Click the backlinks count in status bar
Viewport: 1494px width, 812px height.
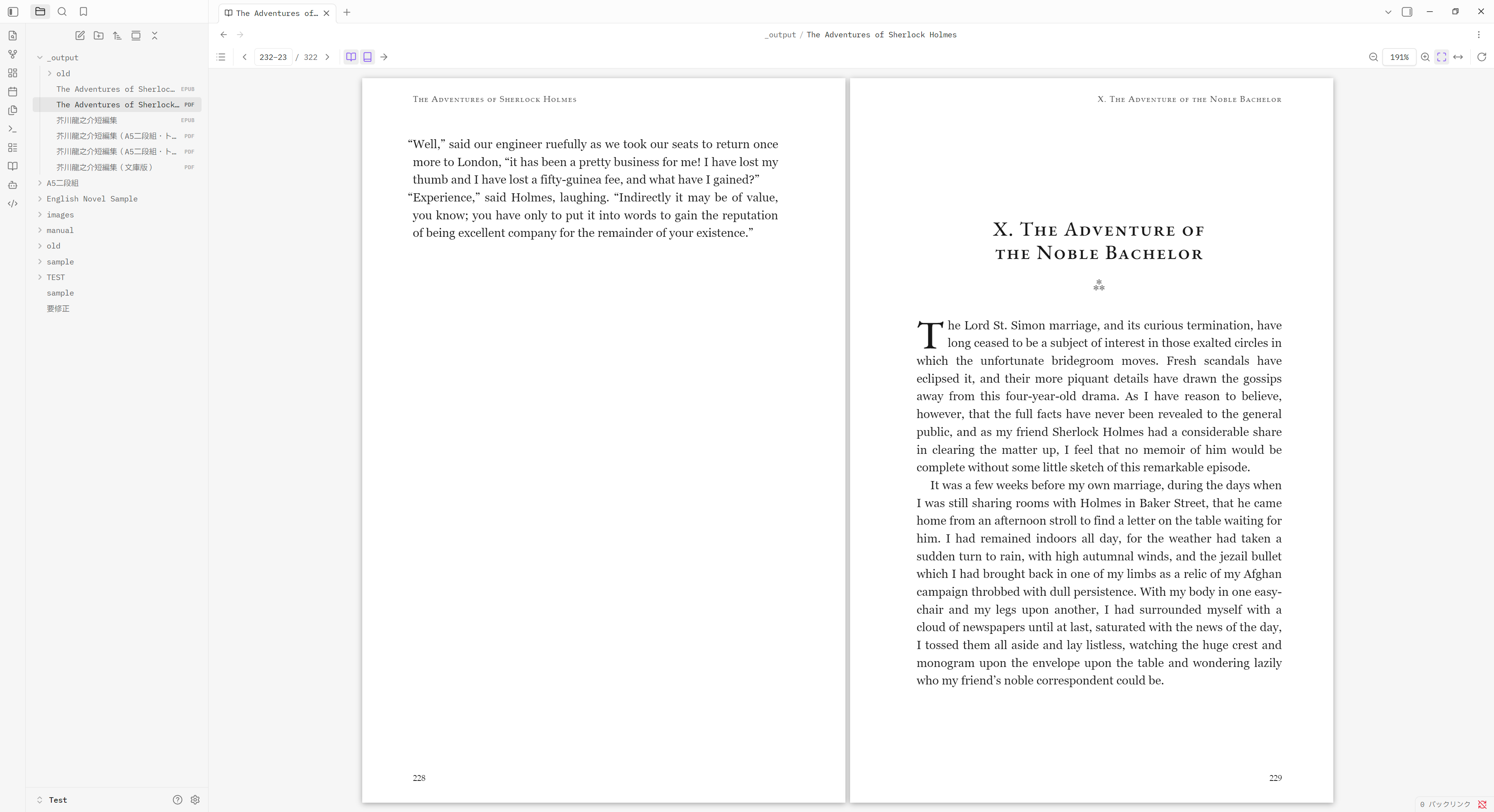[1445, 805]
